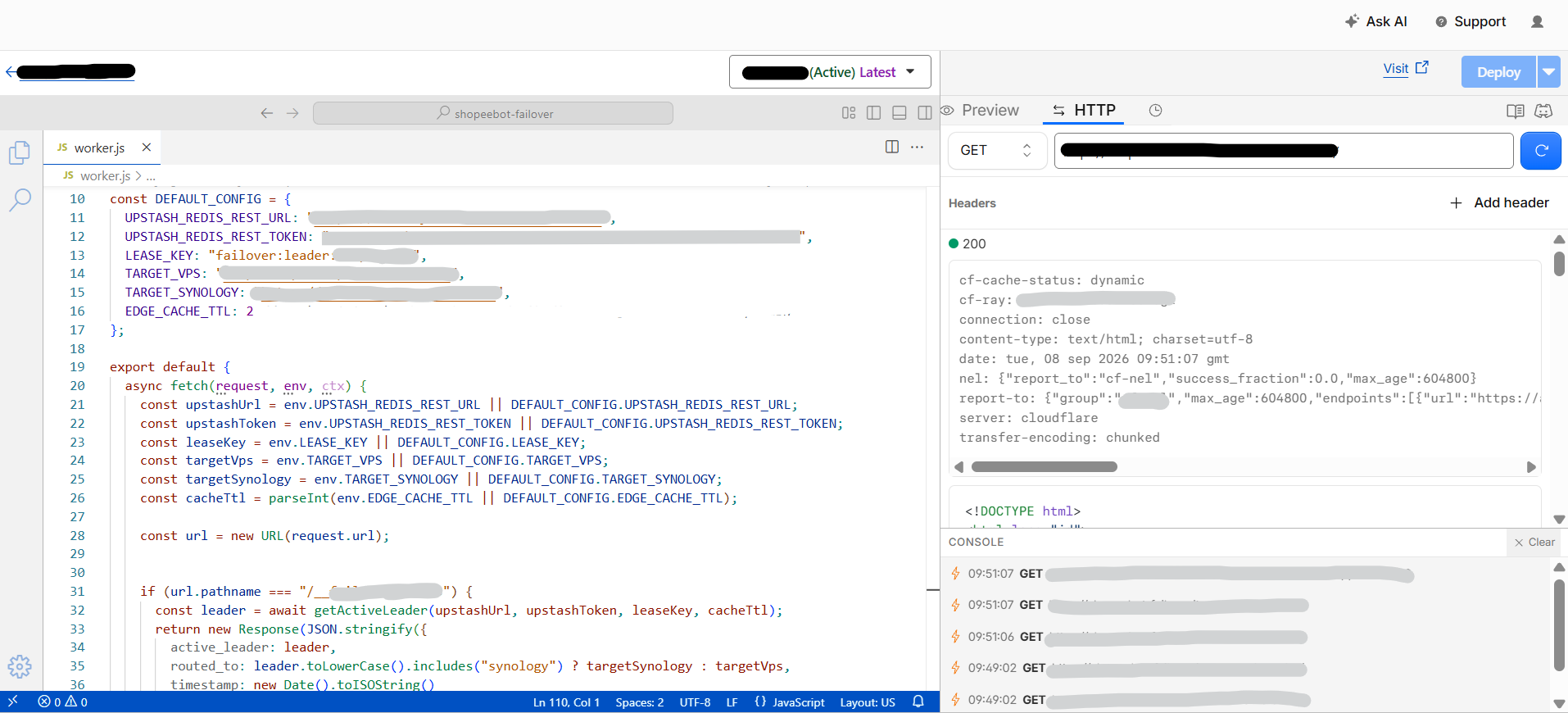The width and height of the screenshot is (1568, 713).
Task: Close the worker.js tab
Action: tap(147, 148)
